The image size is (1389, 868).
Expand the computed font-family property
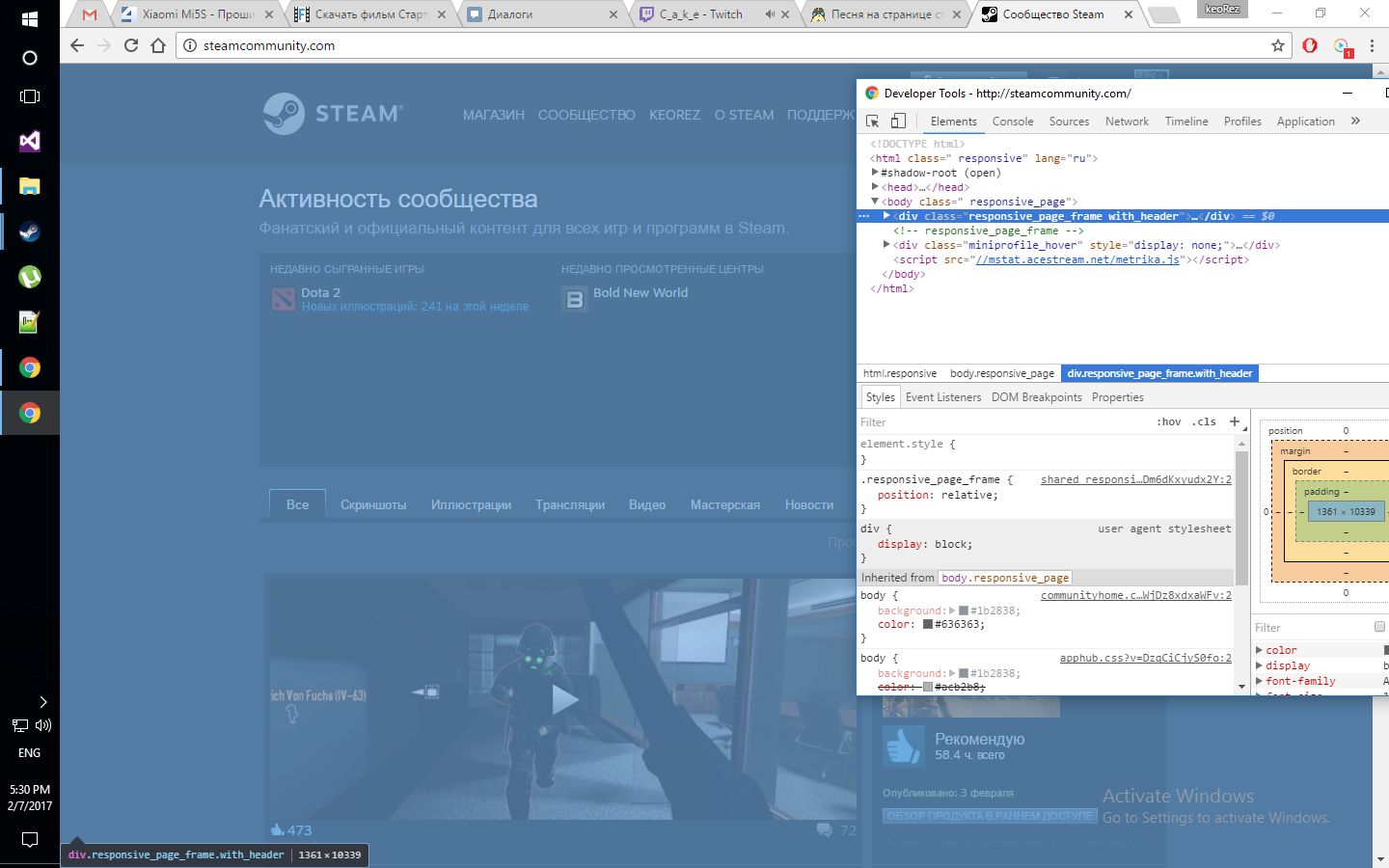click(x=1259, y=681)
